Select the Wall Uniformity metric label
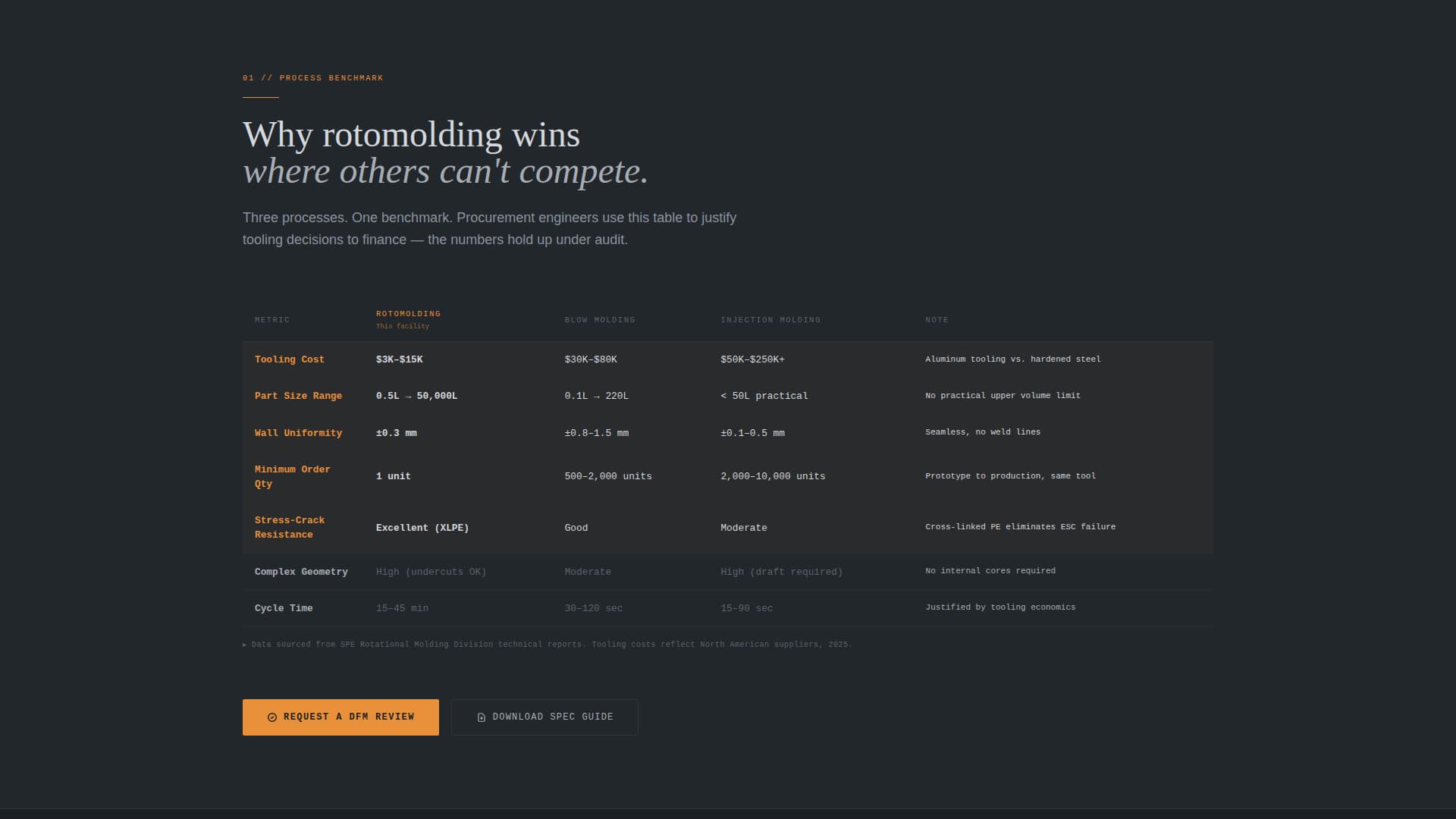 click(x=298, y=433)
